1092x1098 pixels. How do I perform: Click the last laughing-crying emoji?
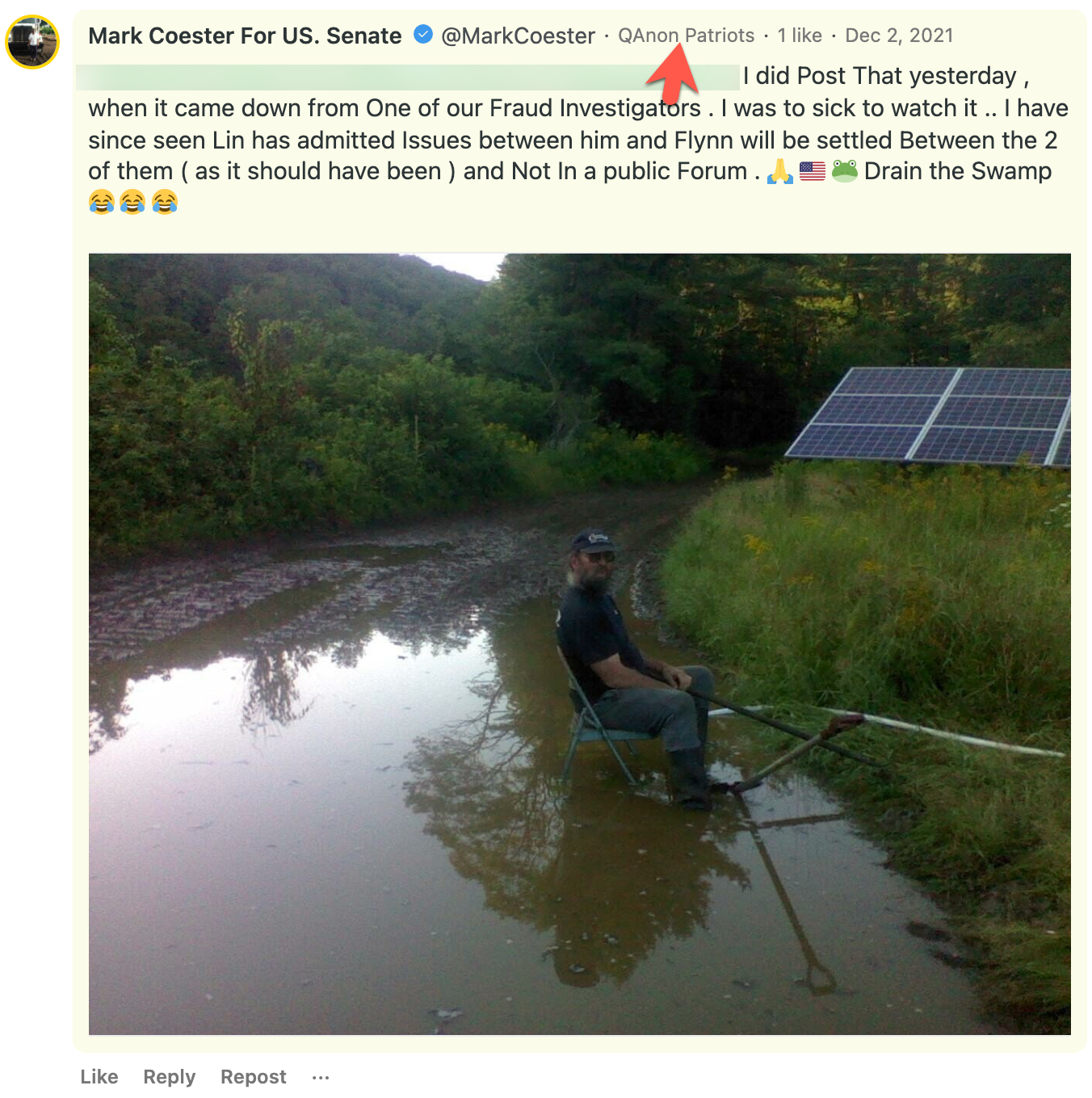(x=164, y=202)
